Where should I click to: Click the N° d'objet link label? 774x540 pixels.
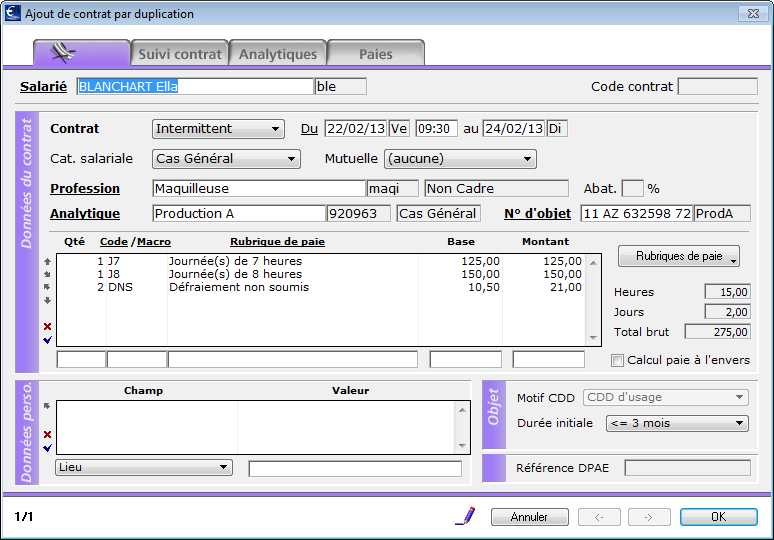coord(537,214)
